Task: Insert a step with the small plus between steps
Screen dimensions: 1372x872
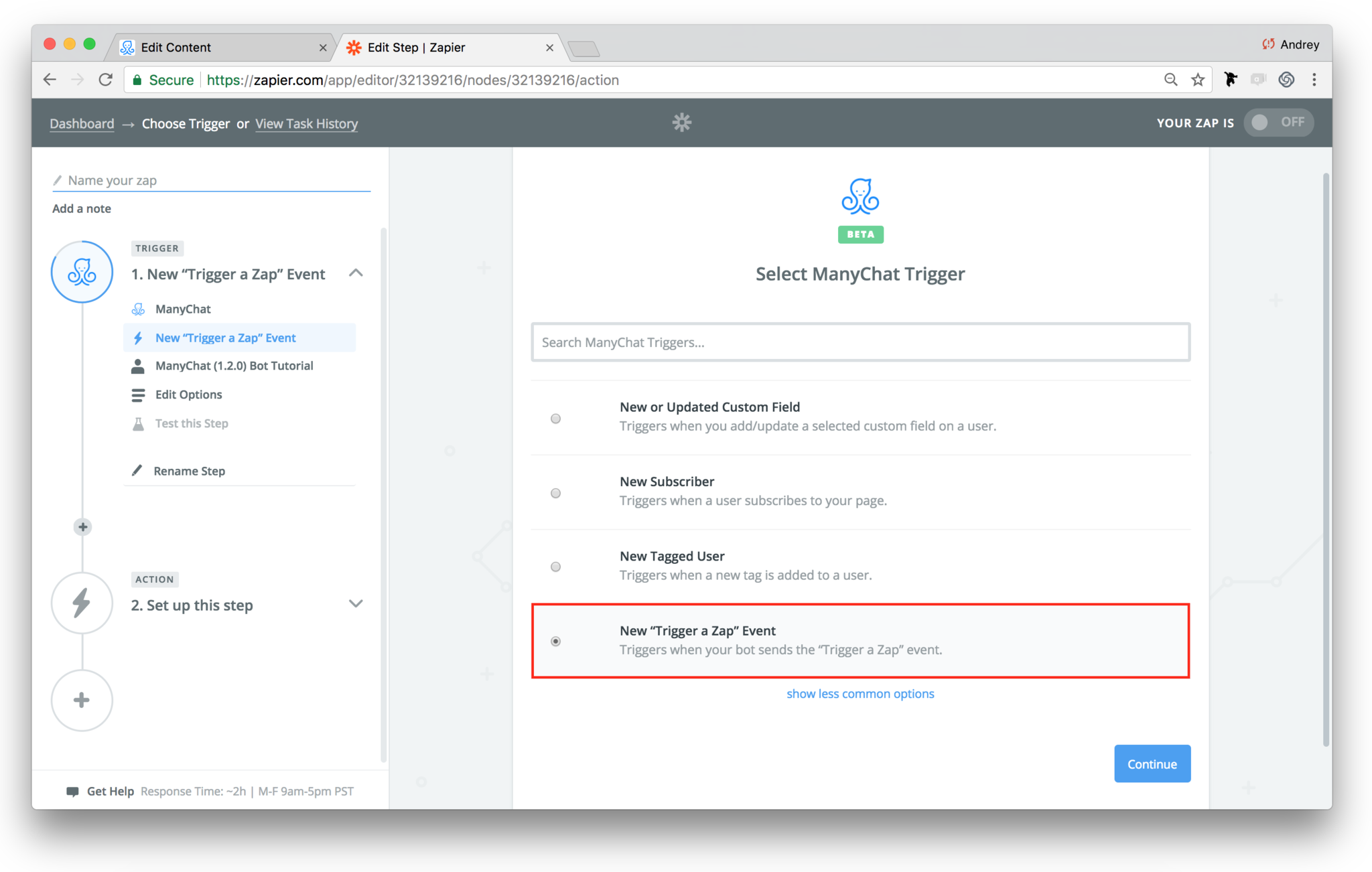Action: (82, 527)
